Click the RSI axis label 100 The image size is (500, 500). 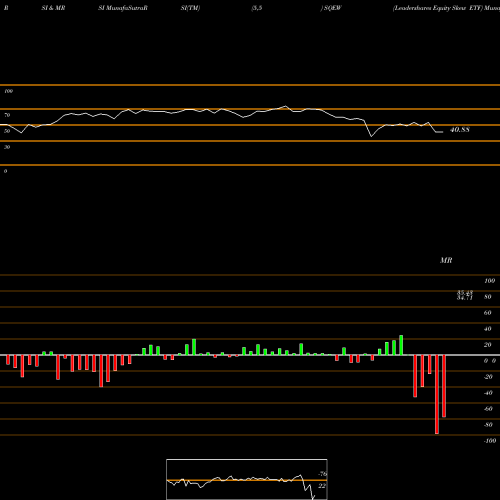tap(8, 91)
